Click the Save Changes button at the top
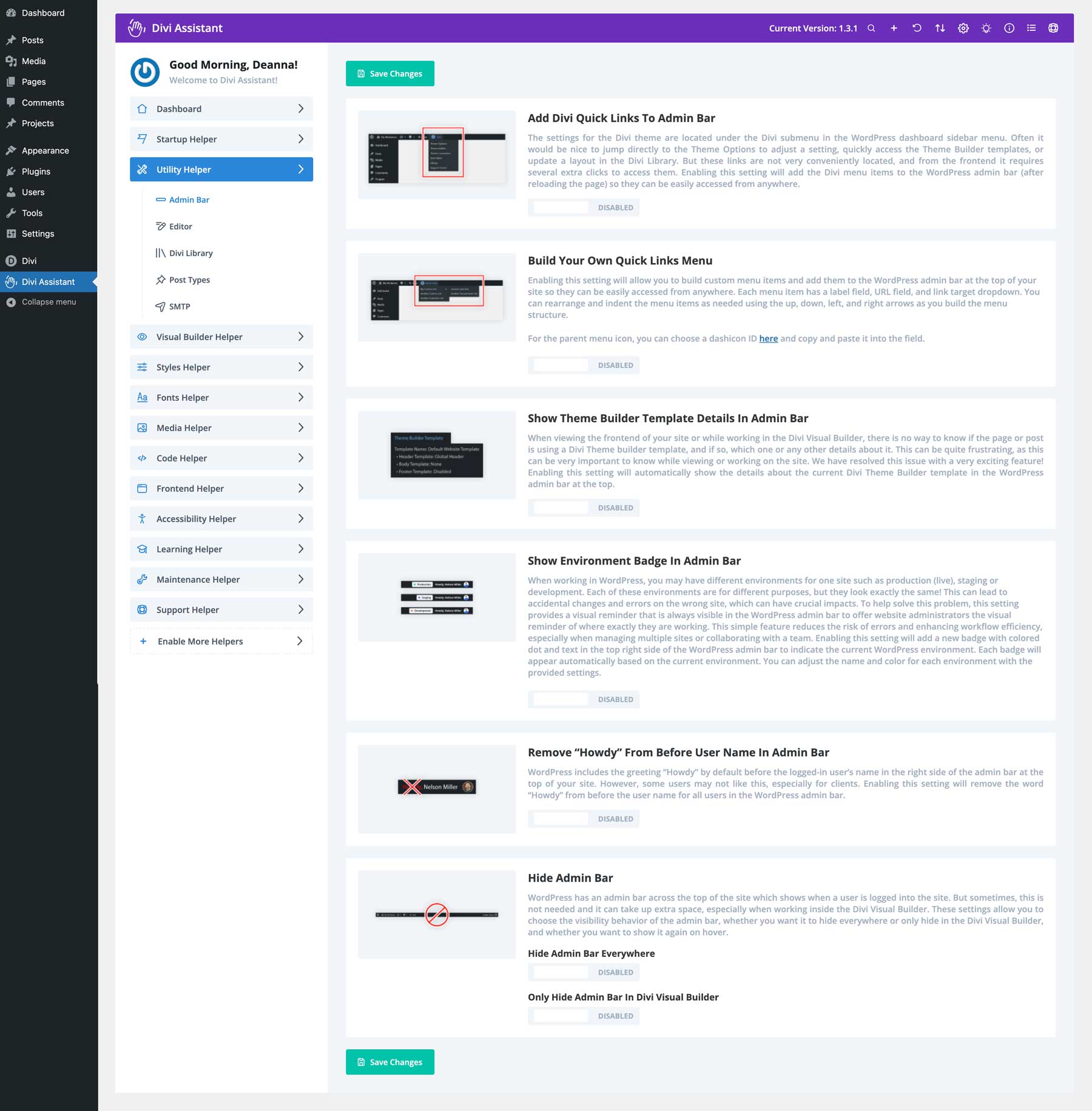 click(390, 73)
